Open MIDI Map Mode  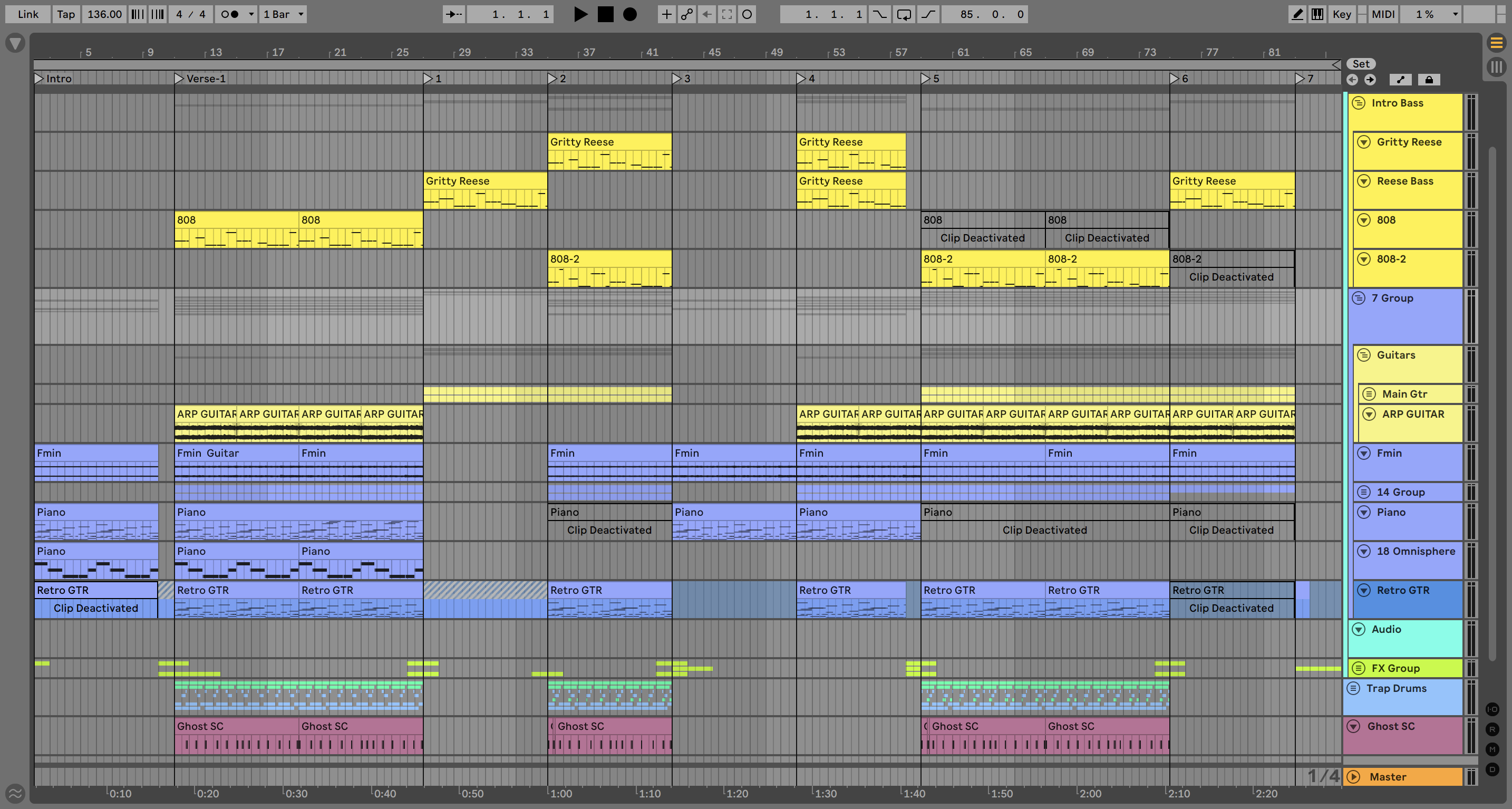pyautogui.click(x=1383, y=14)
